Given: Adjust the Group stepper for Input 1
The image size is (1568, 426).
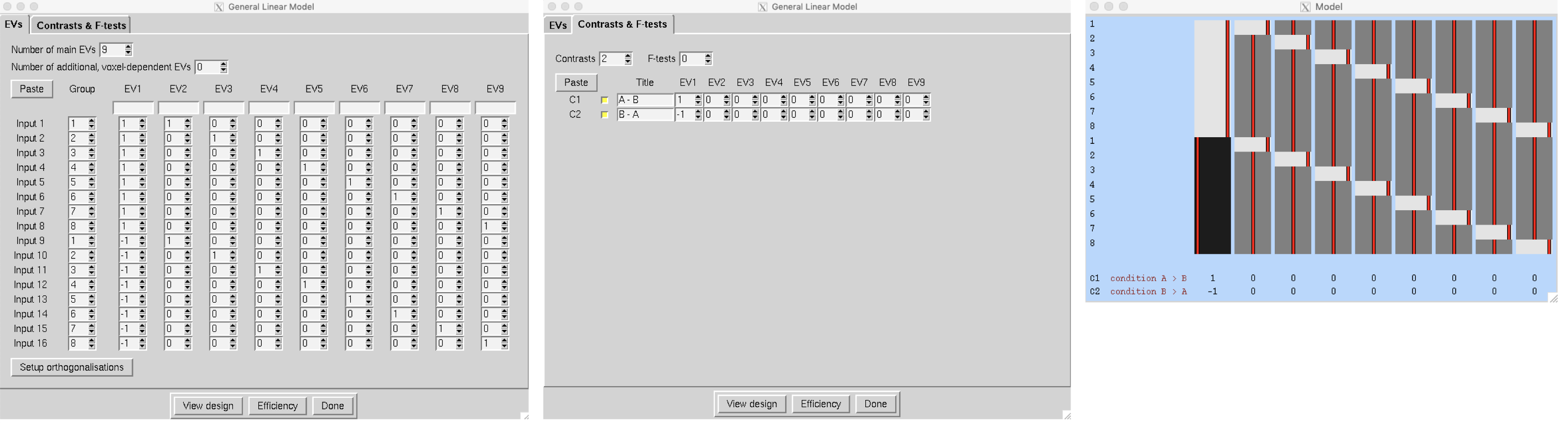Looking at the screenshot, I should click(x=91, y=124).
